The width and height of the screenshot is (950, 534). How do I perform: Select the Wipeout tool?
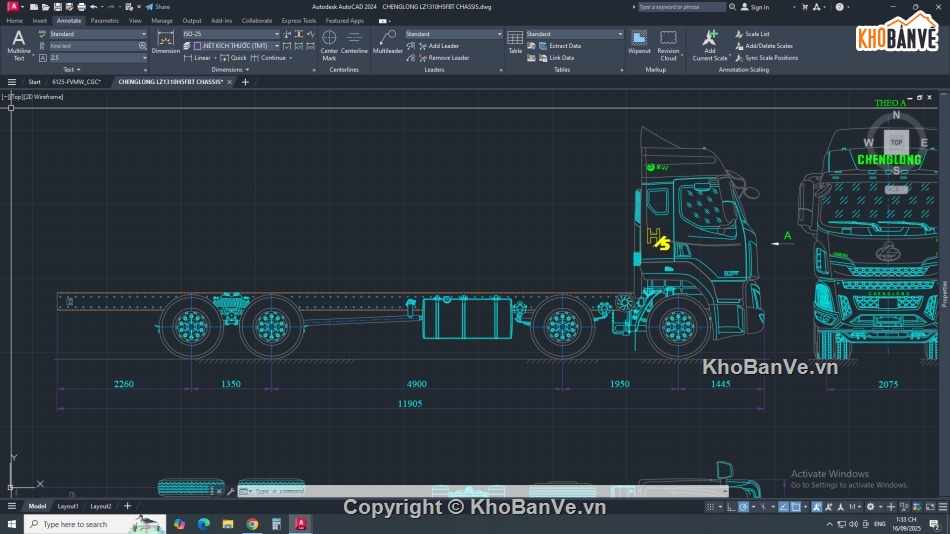[639, 42]
